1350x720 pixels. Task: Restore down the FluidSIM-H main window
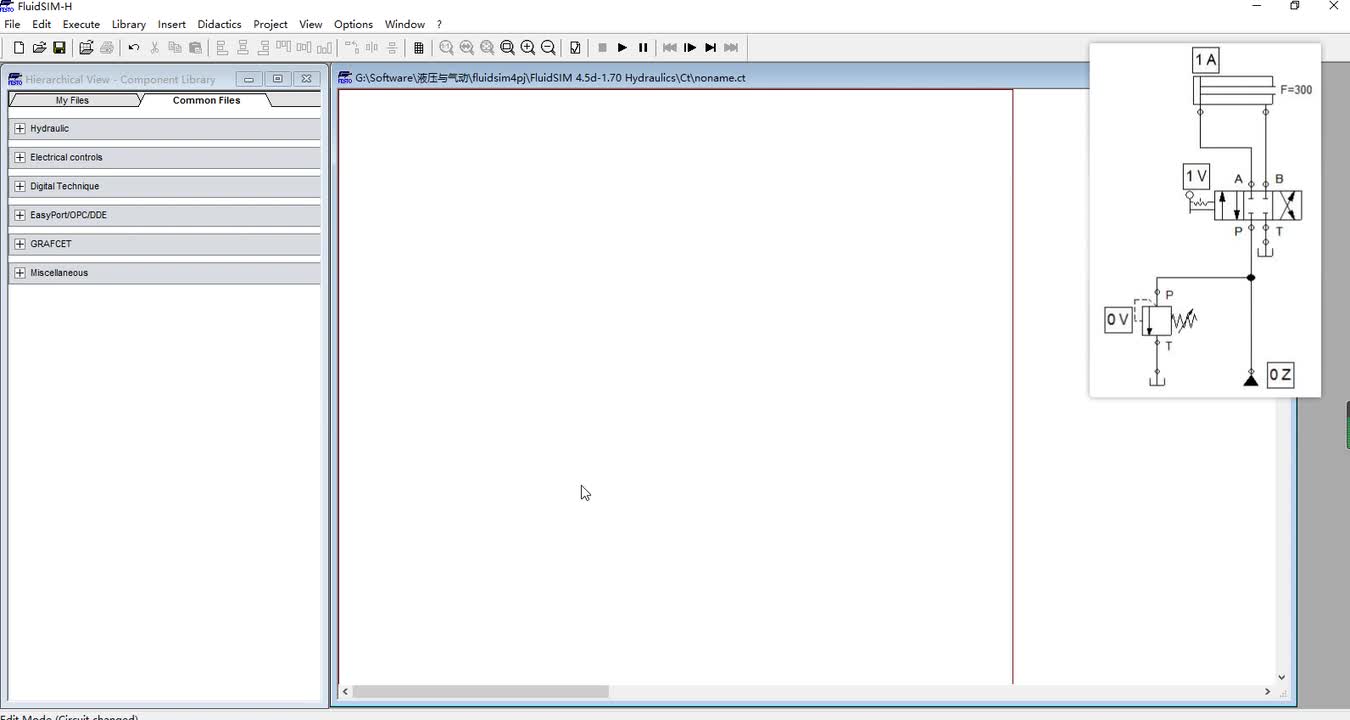tap(1295, 6)
